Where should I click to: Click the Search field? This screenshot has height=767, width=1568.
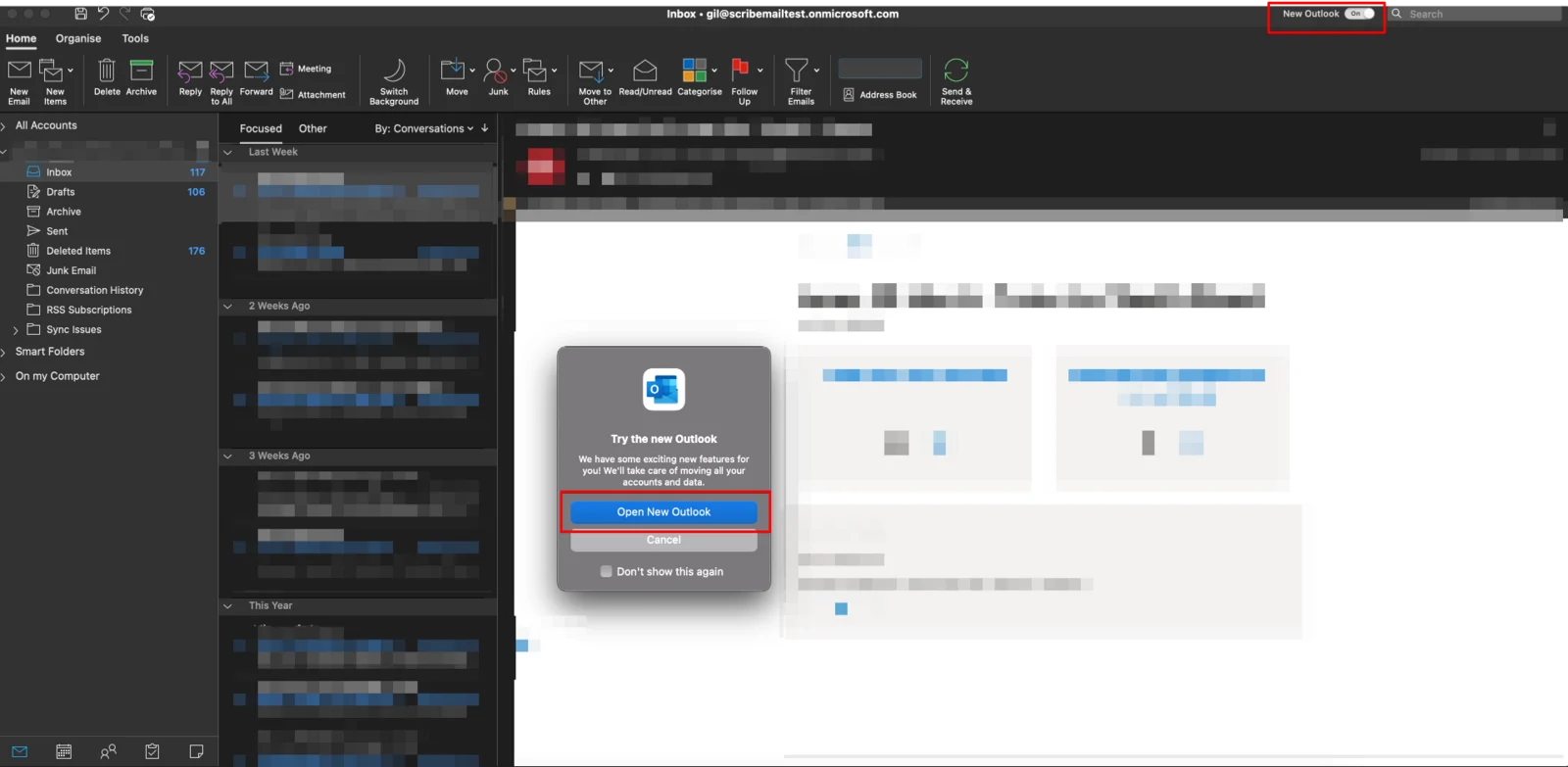pyautogui.click(x=1475, y=14)
